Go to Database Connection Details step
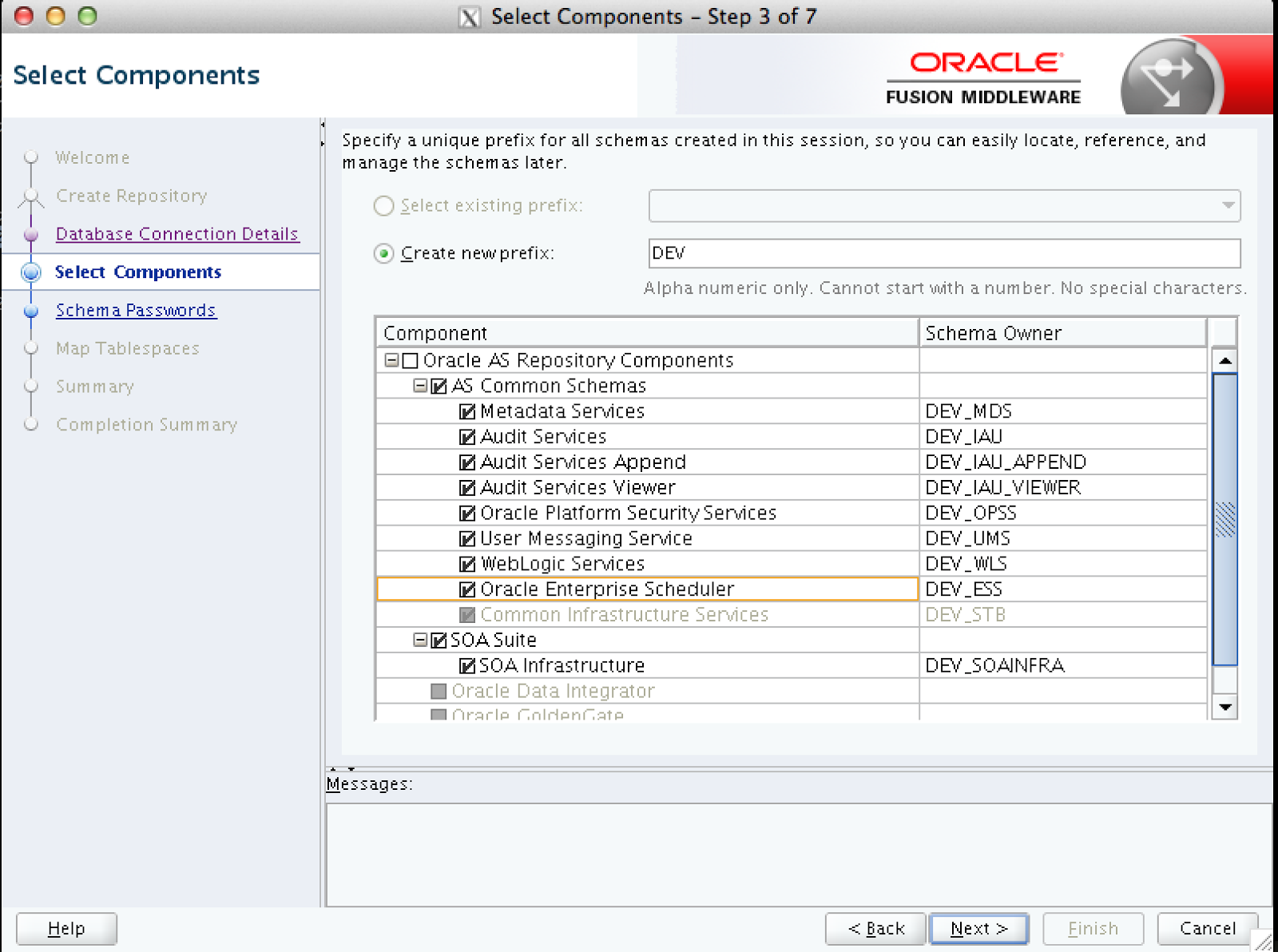The width and height of the screenshot is (1278, 952). [177, 234]
